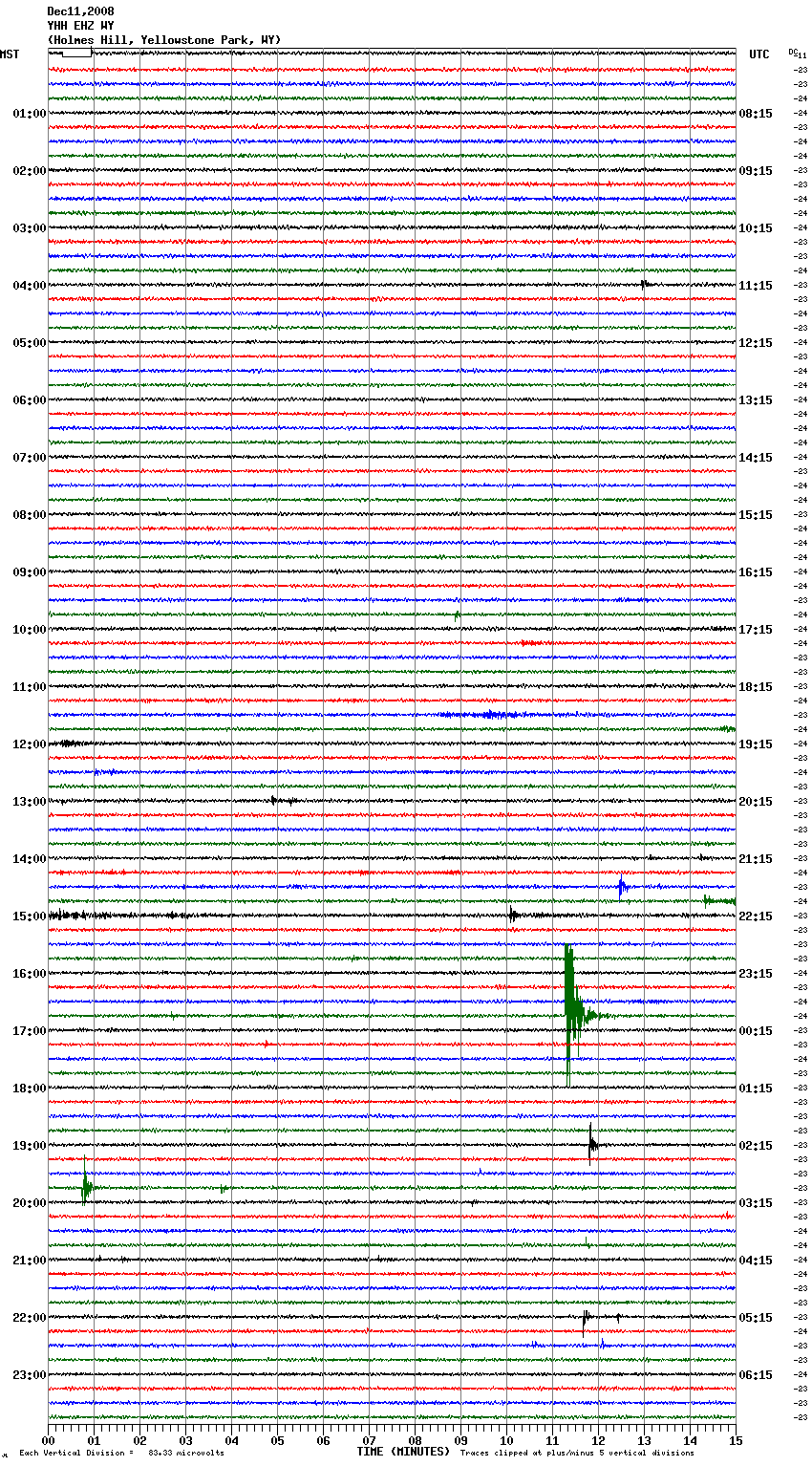
Task: Select the 19:00 MST row label
Action: coord(29,1146)
